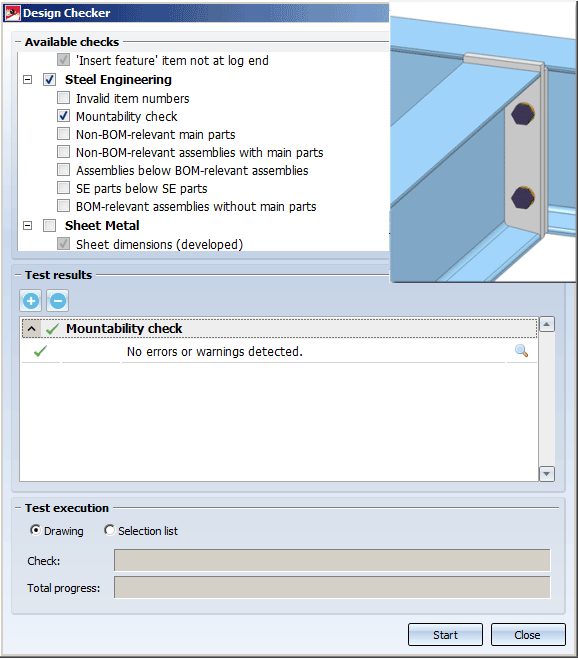Click the Design Checker title bar app icon

12,13
